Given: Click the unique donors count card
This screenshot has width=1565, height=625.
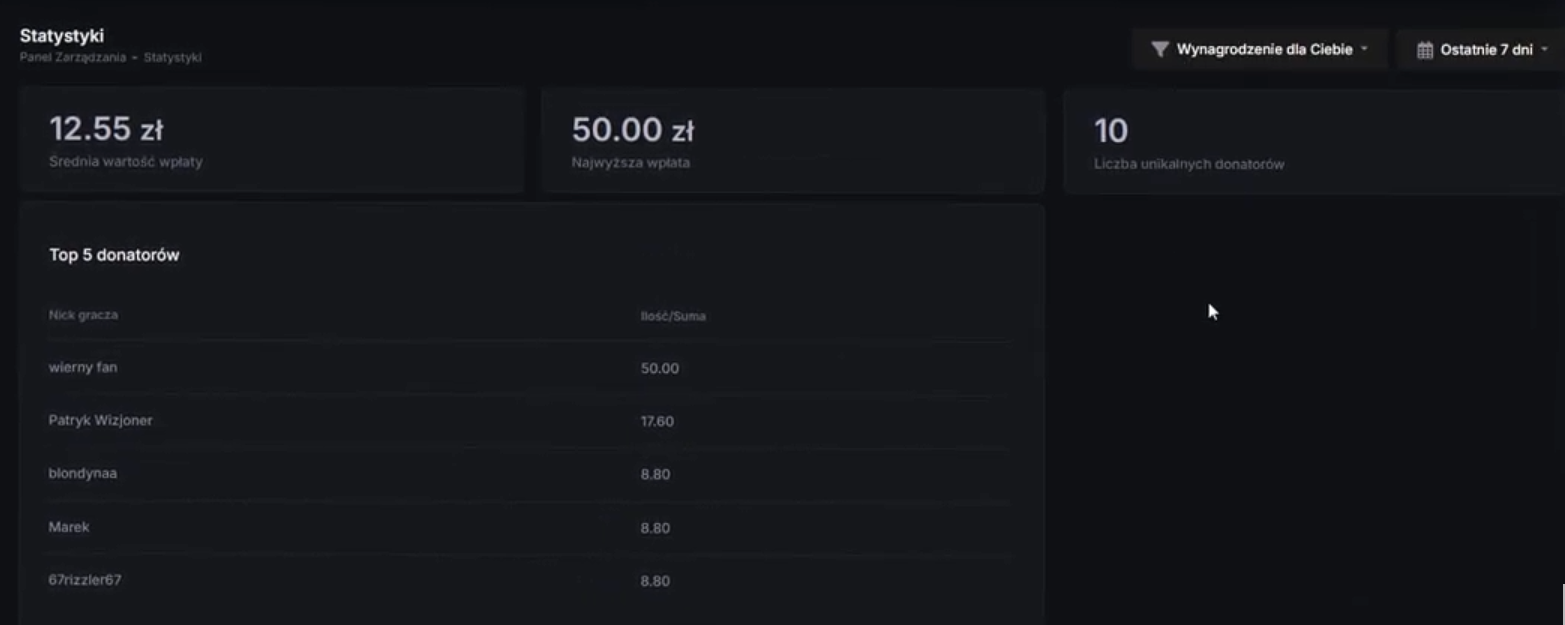Looking at the screenshot, I should click(1313, 140).
